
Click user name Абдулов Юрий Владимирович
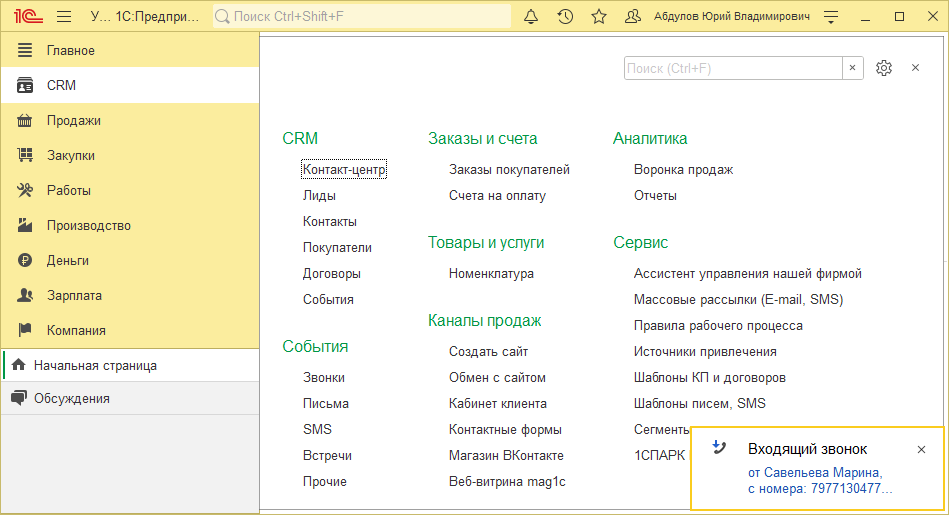pyautogui.click(x=732, y=16)
